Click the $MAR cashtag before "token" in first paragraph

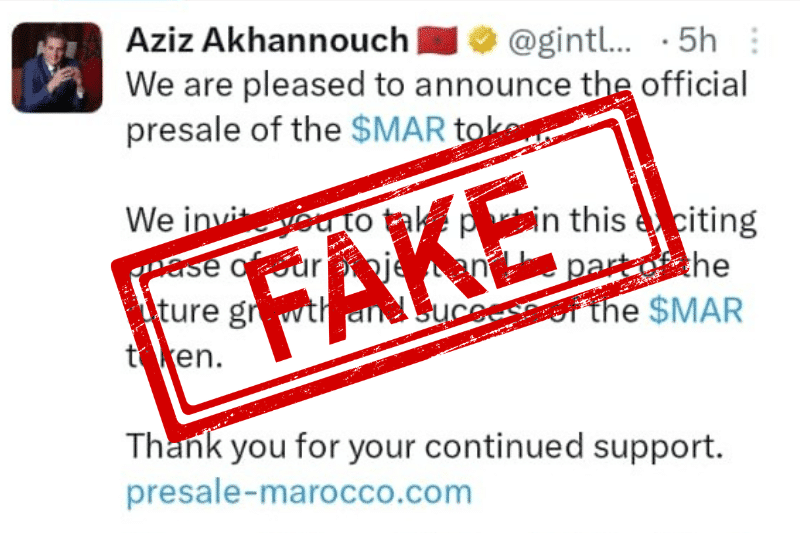coord(398,129)
